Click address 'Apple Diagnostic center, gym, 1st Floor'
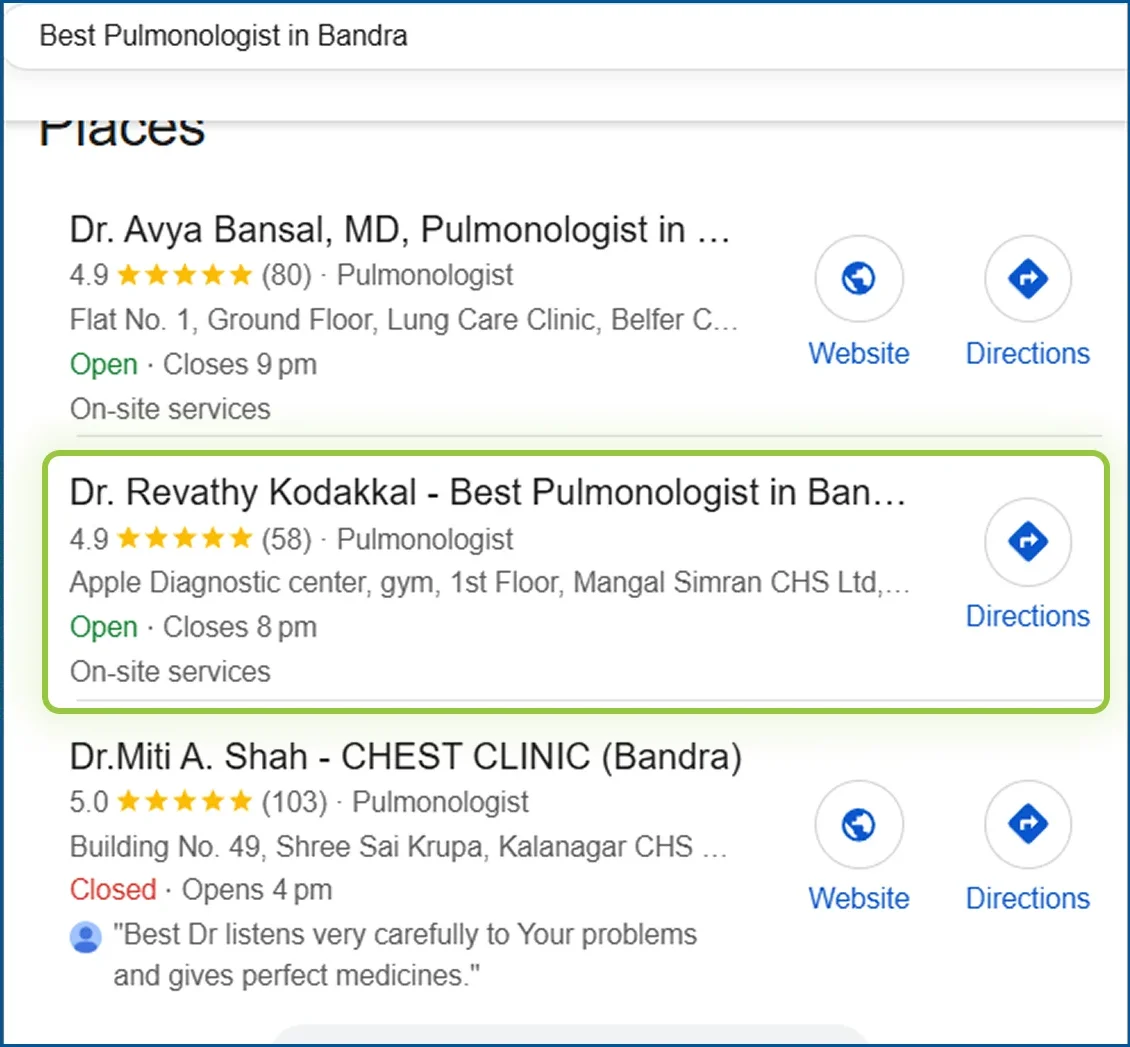This screenshot has width=1130, height=1047. point(489,582)
